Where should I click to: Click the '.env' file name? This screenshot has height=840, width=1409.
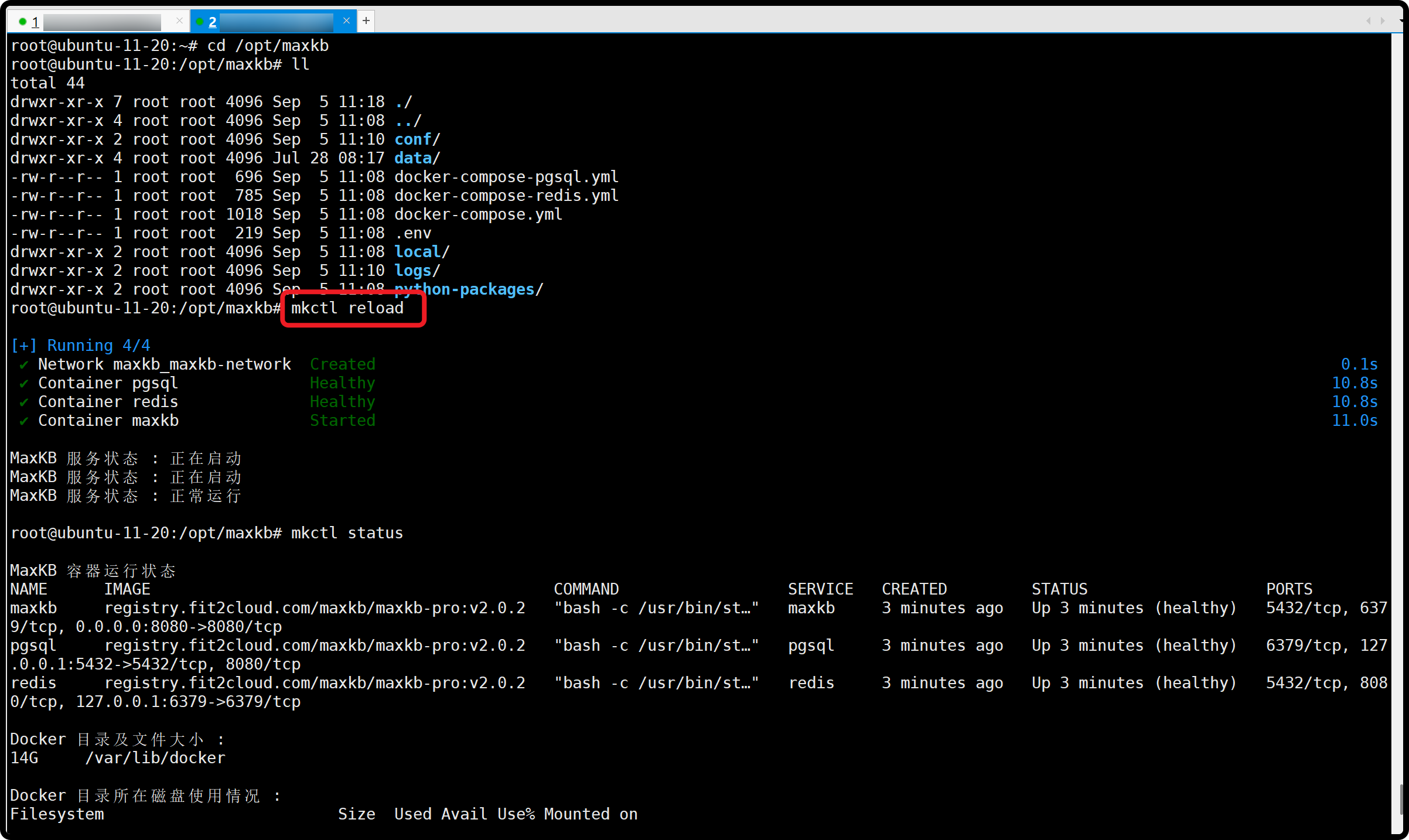point(413,233)
